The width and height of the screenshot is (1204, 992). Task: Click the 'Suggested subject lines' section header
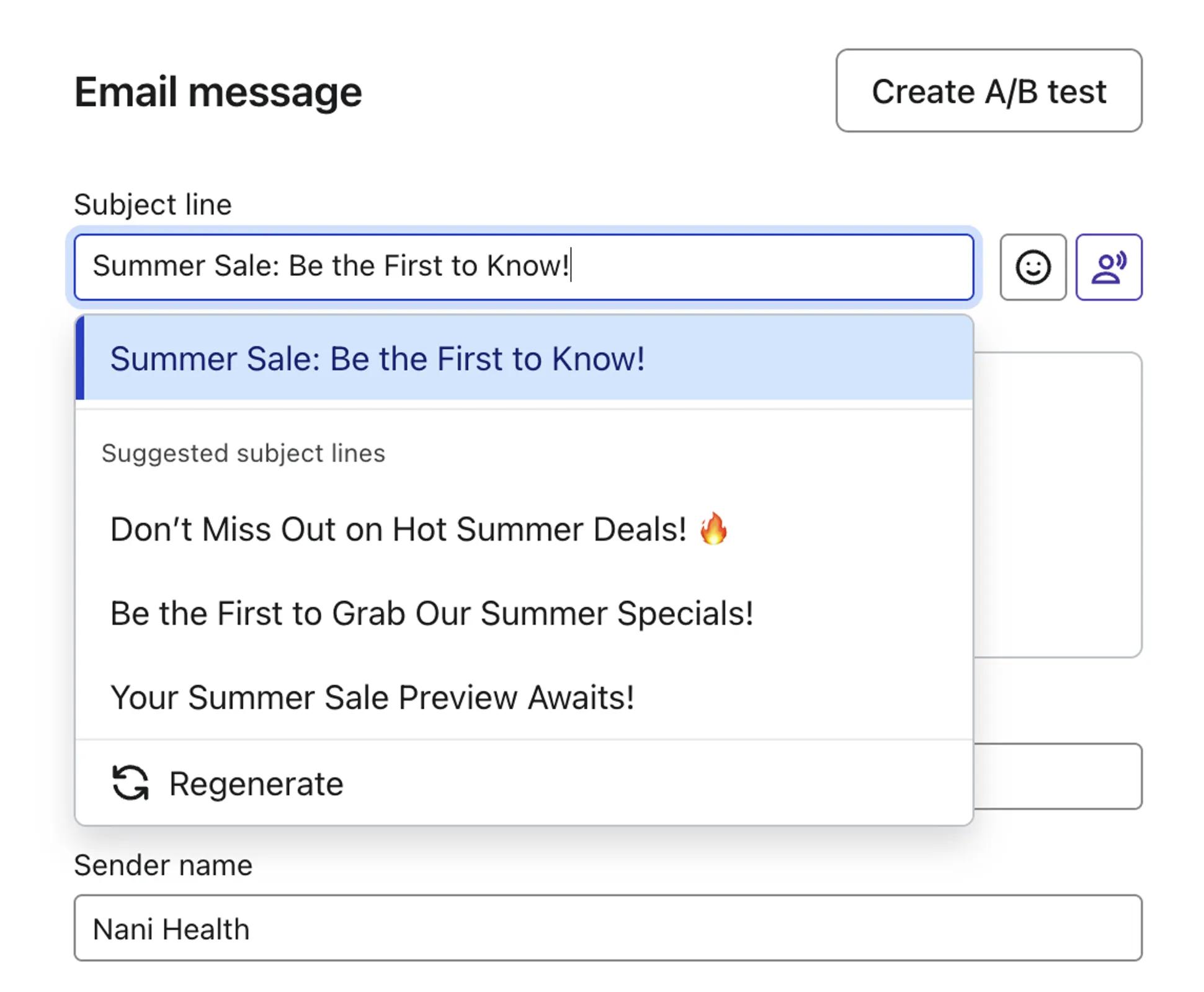tap(243, 453)
